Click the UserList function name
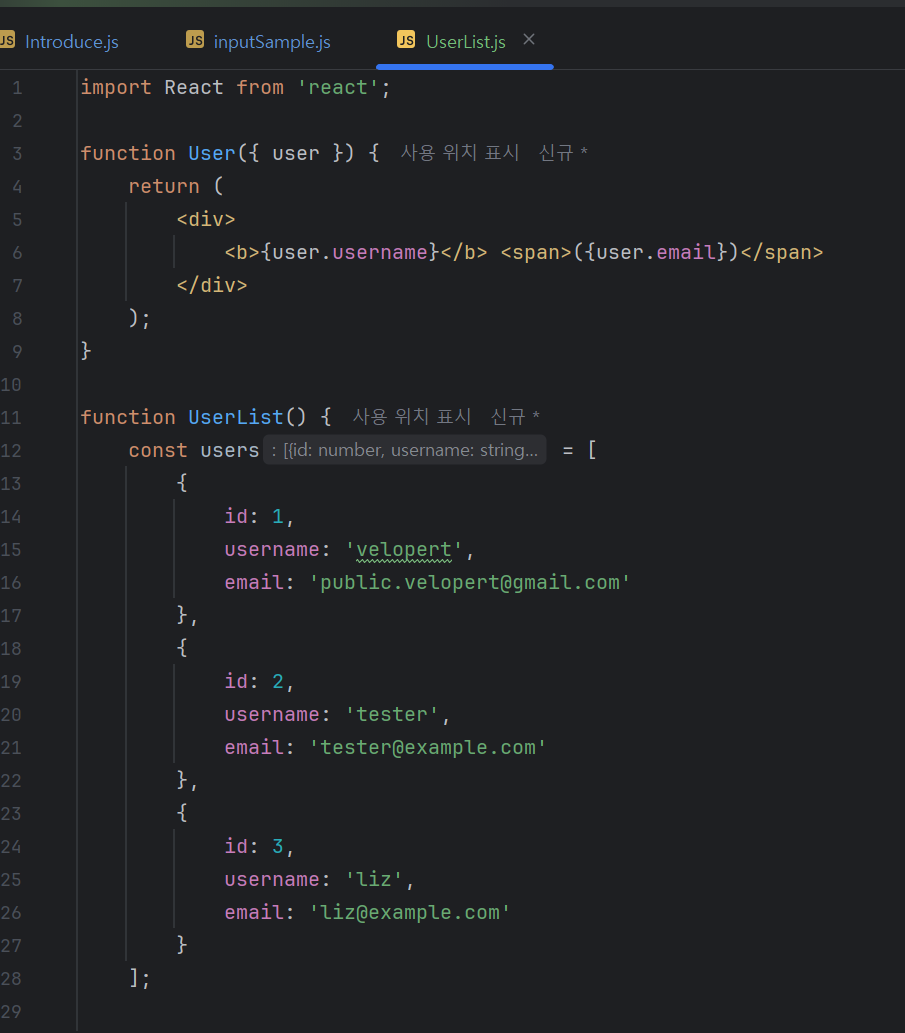This screenshot has height=1033, width=905. pos(236,417)
